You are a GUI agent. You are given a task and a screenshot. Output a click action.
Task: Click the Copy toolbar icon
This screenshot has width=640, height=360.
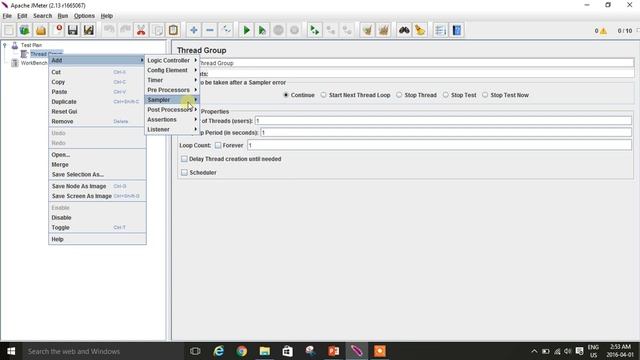(x=157, y=30)
